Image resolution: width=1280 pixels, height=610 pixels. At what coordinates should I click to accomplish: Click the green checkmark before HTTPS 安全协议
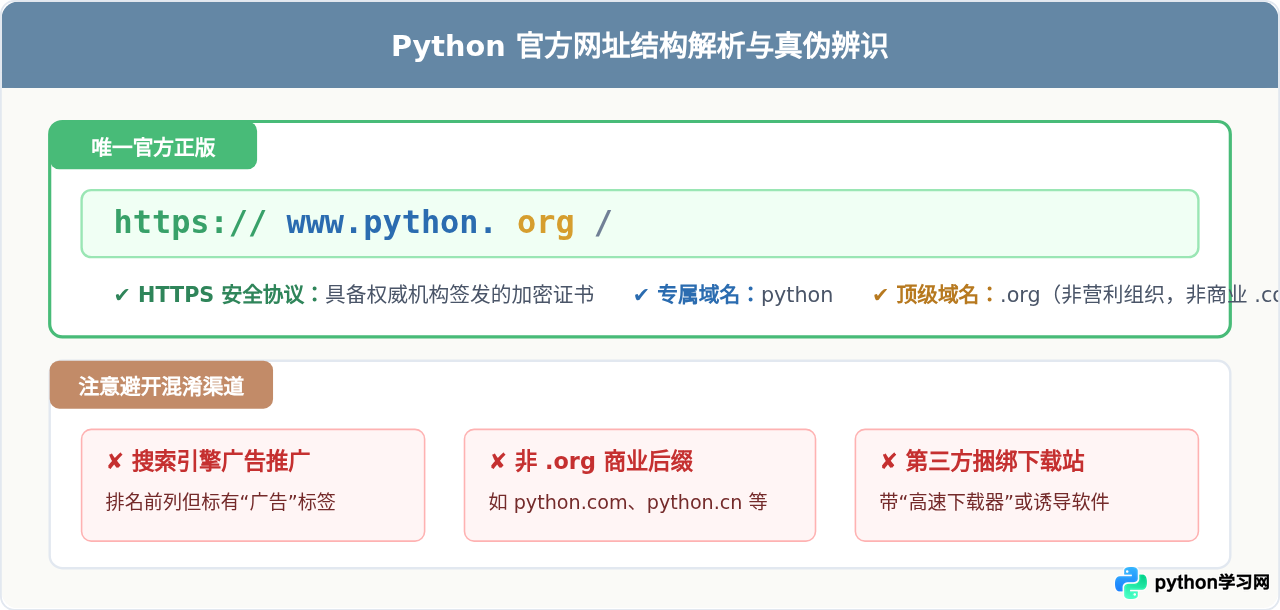[122, 295]
